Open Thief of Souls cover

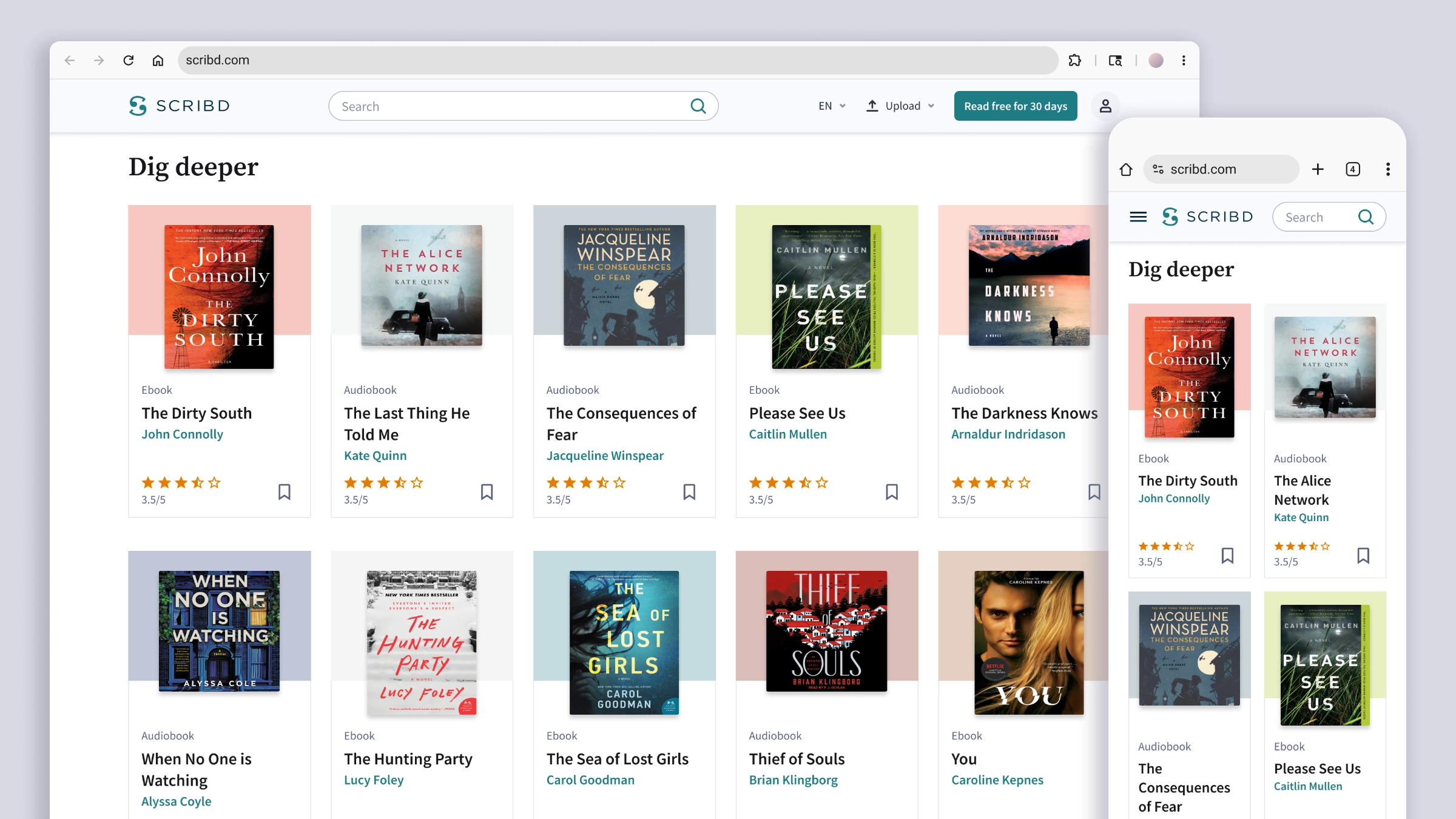click(826, 631)
